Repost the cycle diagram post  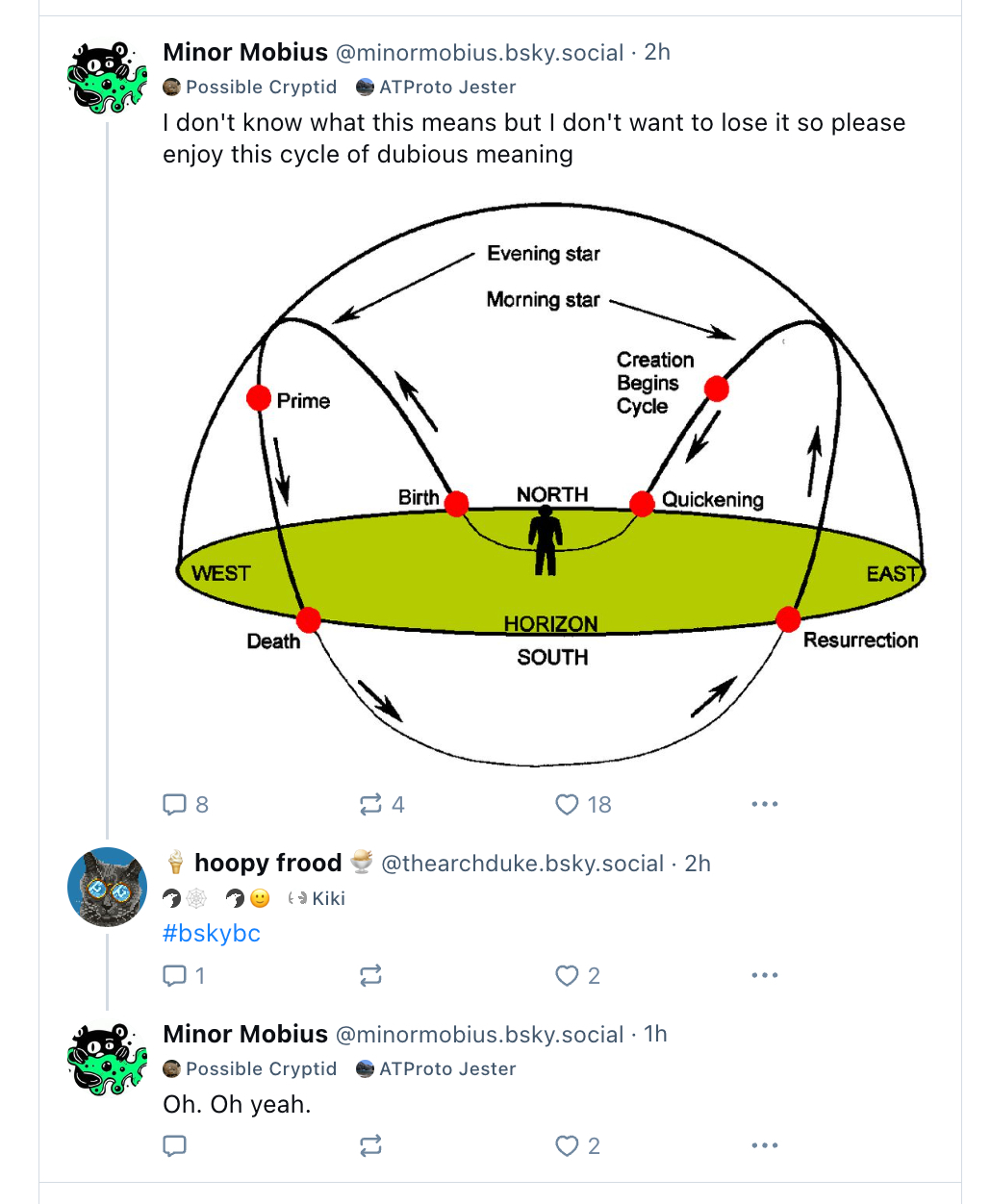[370, 804]
